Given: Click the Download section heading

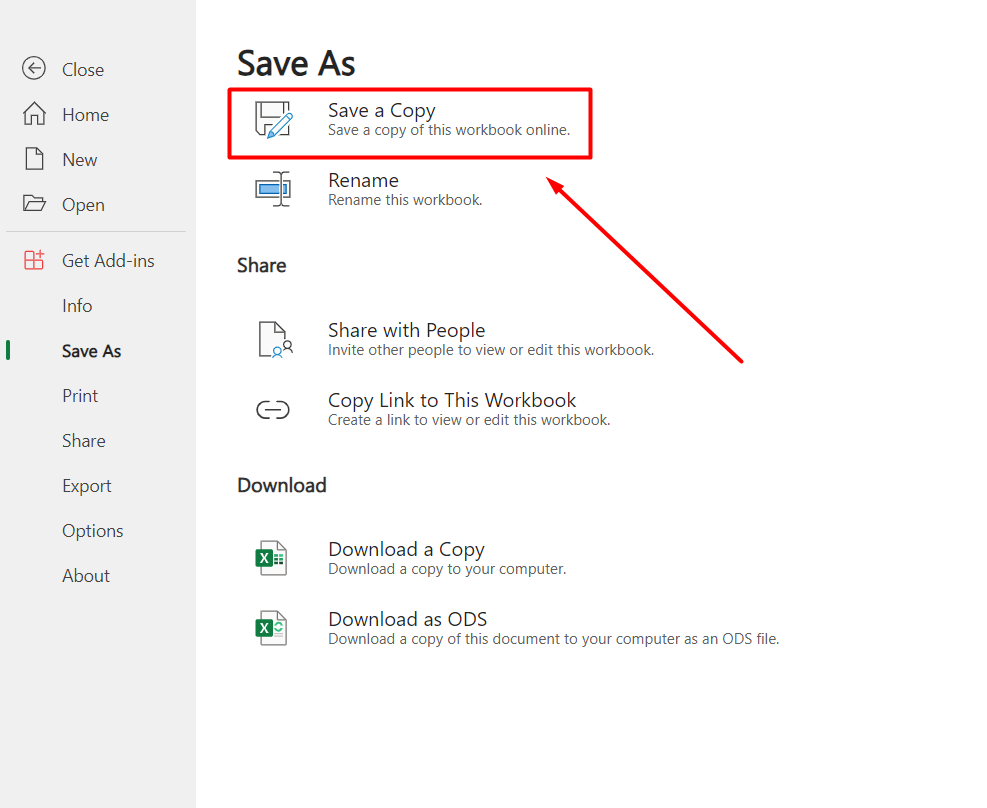Looking at the screenshot, I should [281, 485].
